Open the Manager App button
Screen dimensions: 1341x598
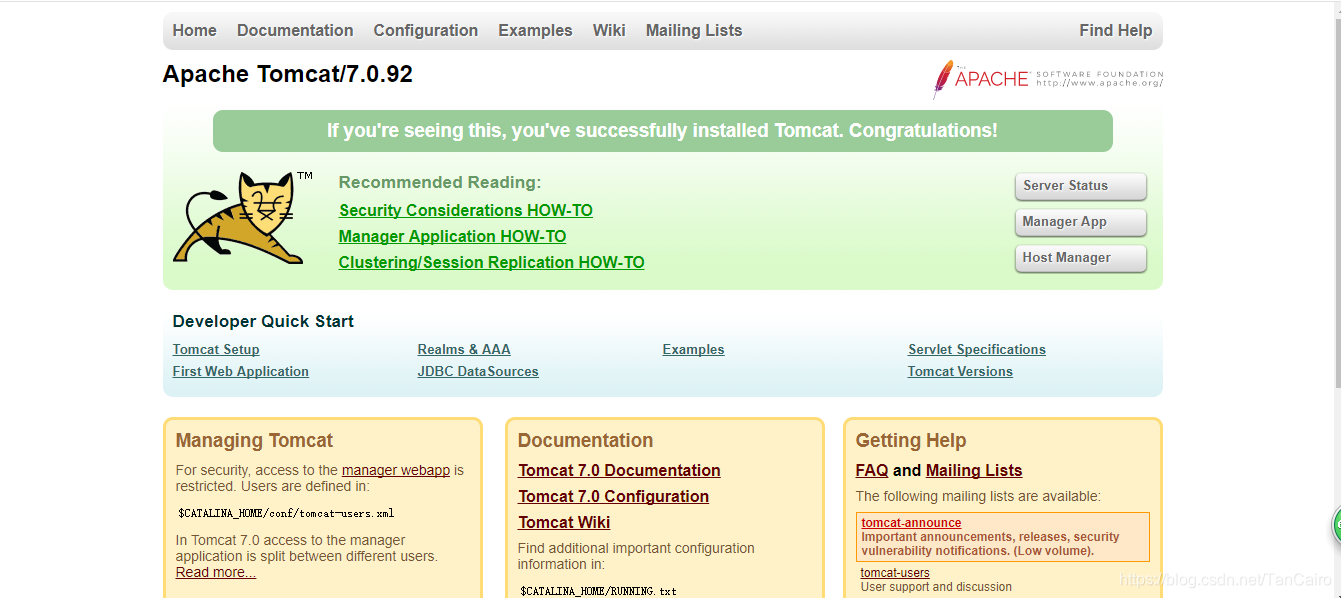(1080, 222)
